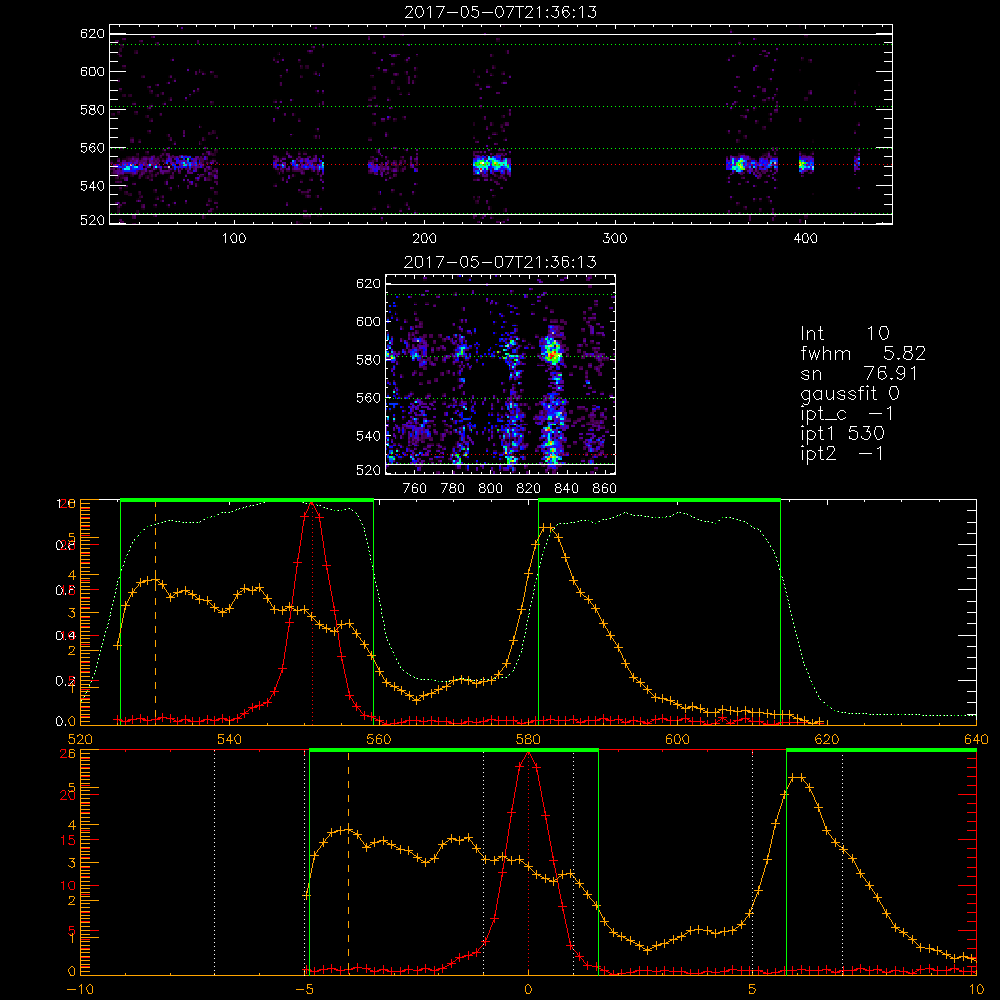Click the 400 tick label on top panel x-axis
This screenshot has width=1000, height=1000.
click(x=805, y=239)
